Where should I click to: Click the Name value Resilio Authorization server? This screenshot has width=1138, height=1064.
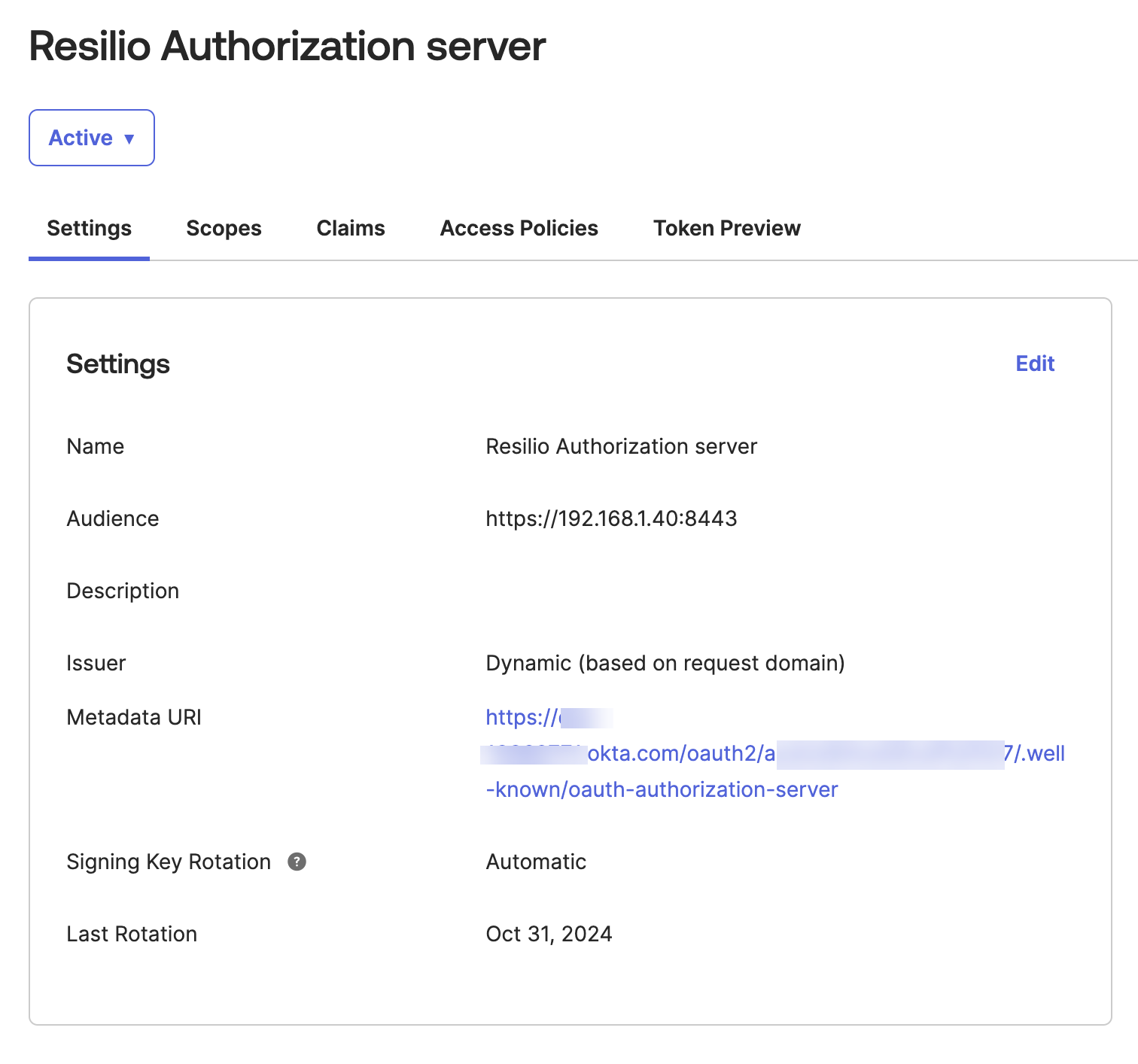(x=621, y=446)
